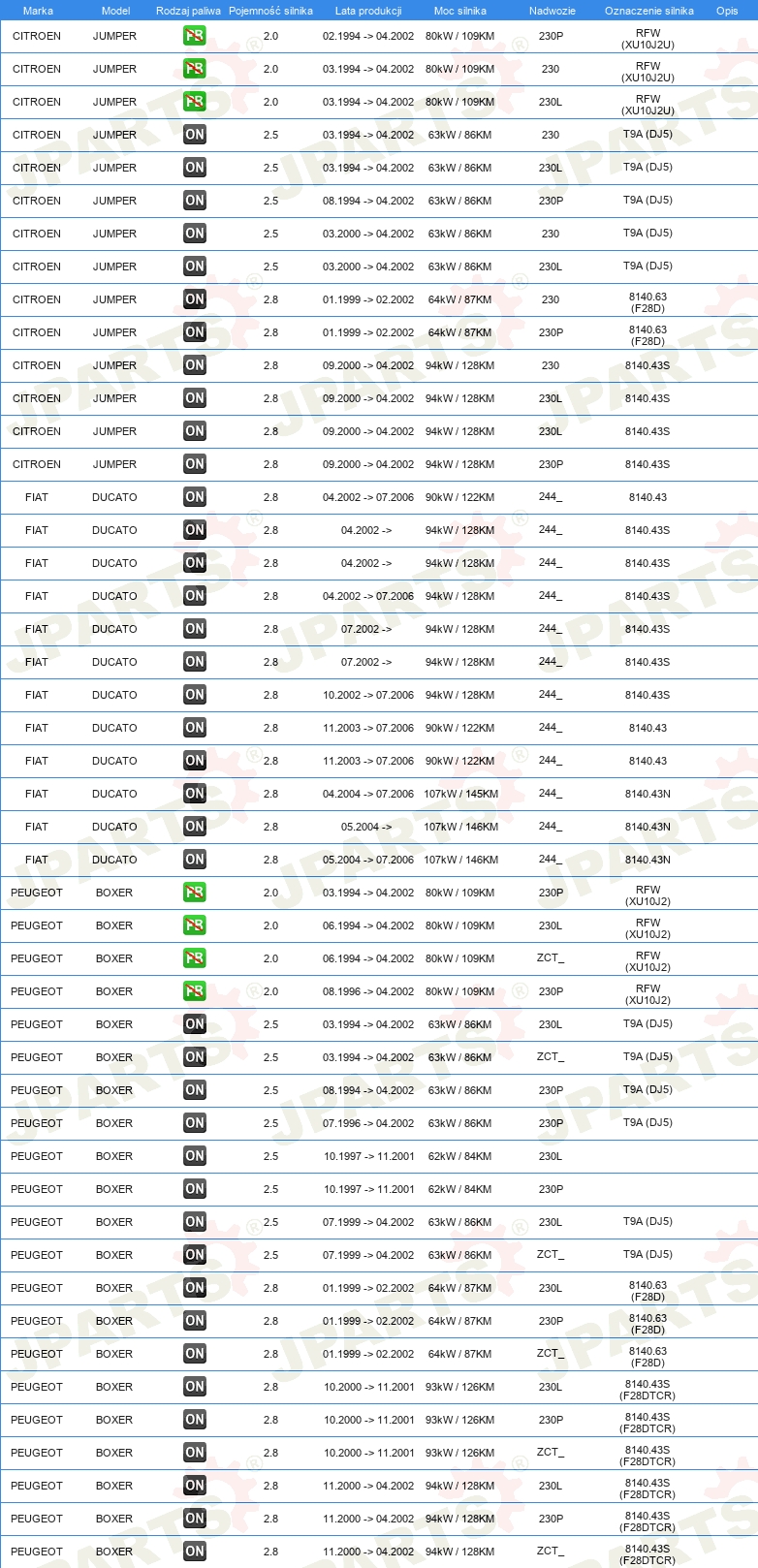Click the Opis column header
The height and width of the screenshot is (1568, 758).
click(727, 11)
